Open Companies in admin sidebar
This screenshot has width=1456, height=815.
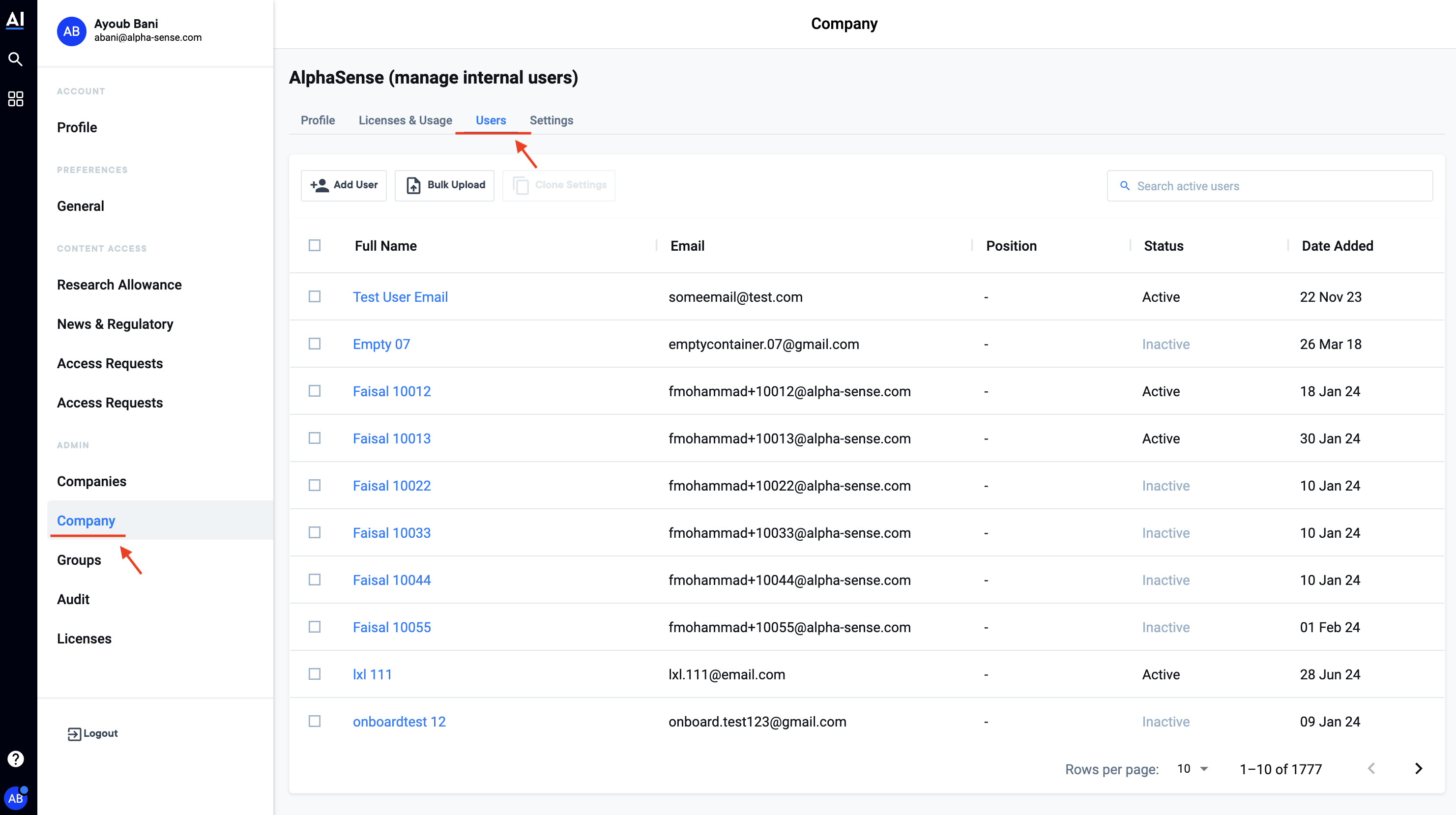(x=91, y=482)
